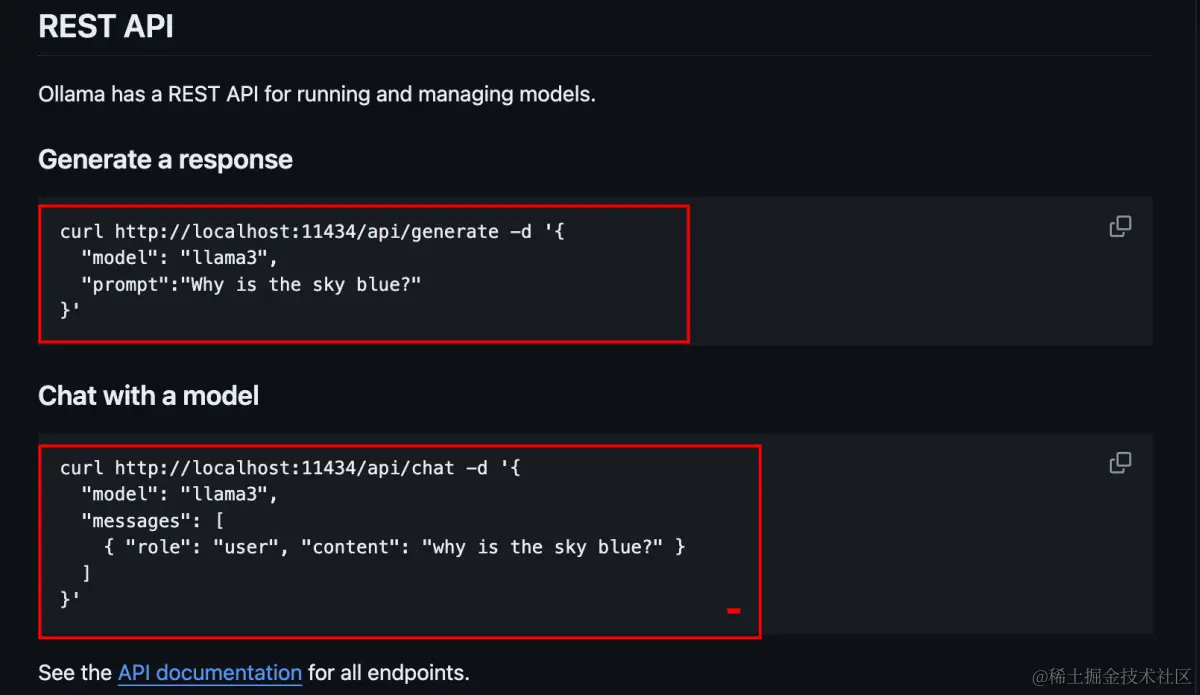Click the Chat with a model heading
The width and height of the screenshot is (1200, 695).
pos(148,395)
